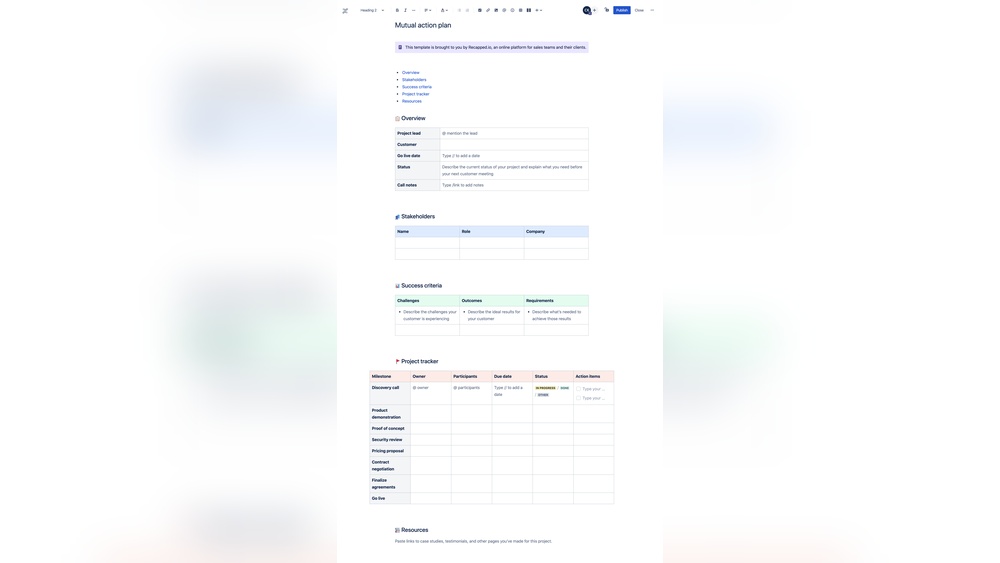Click the Go live date field
The height and width of the screenshot is (563, 1000).
[x=513, y=156]
